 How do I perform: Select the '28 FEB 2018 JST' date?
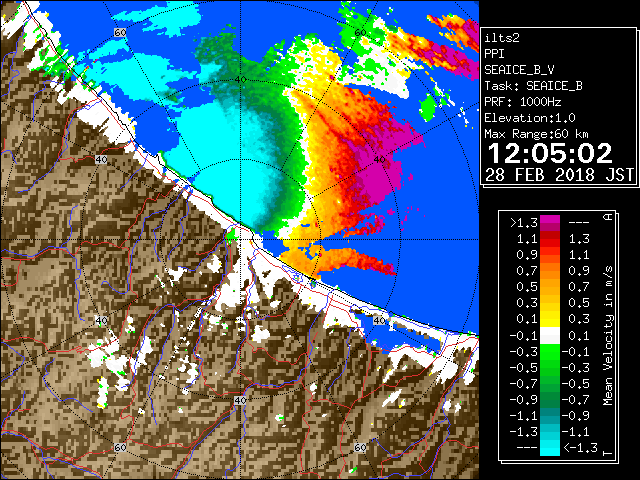[x=559, y=175]
